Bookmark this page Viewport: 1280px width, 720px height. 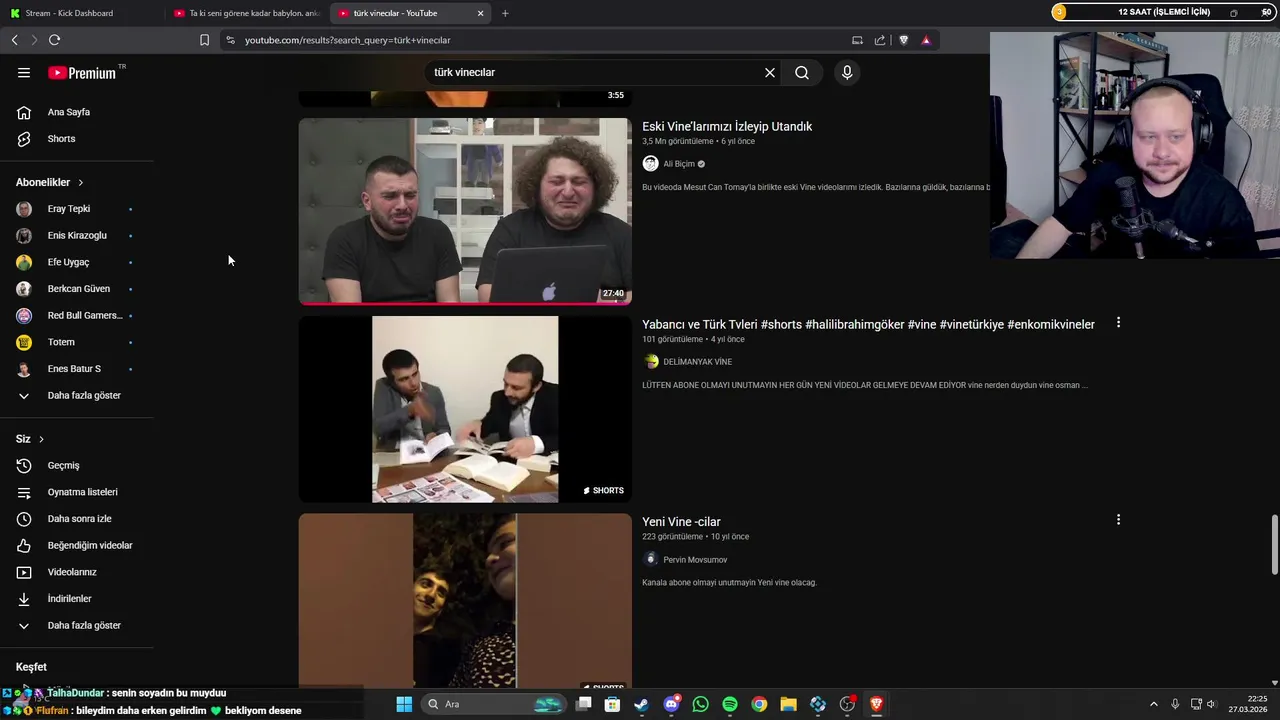click(205, 40)
